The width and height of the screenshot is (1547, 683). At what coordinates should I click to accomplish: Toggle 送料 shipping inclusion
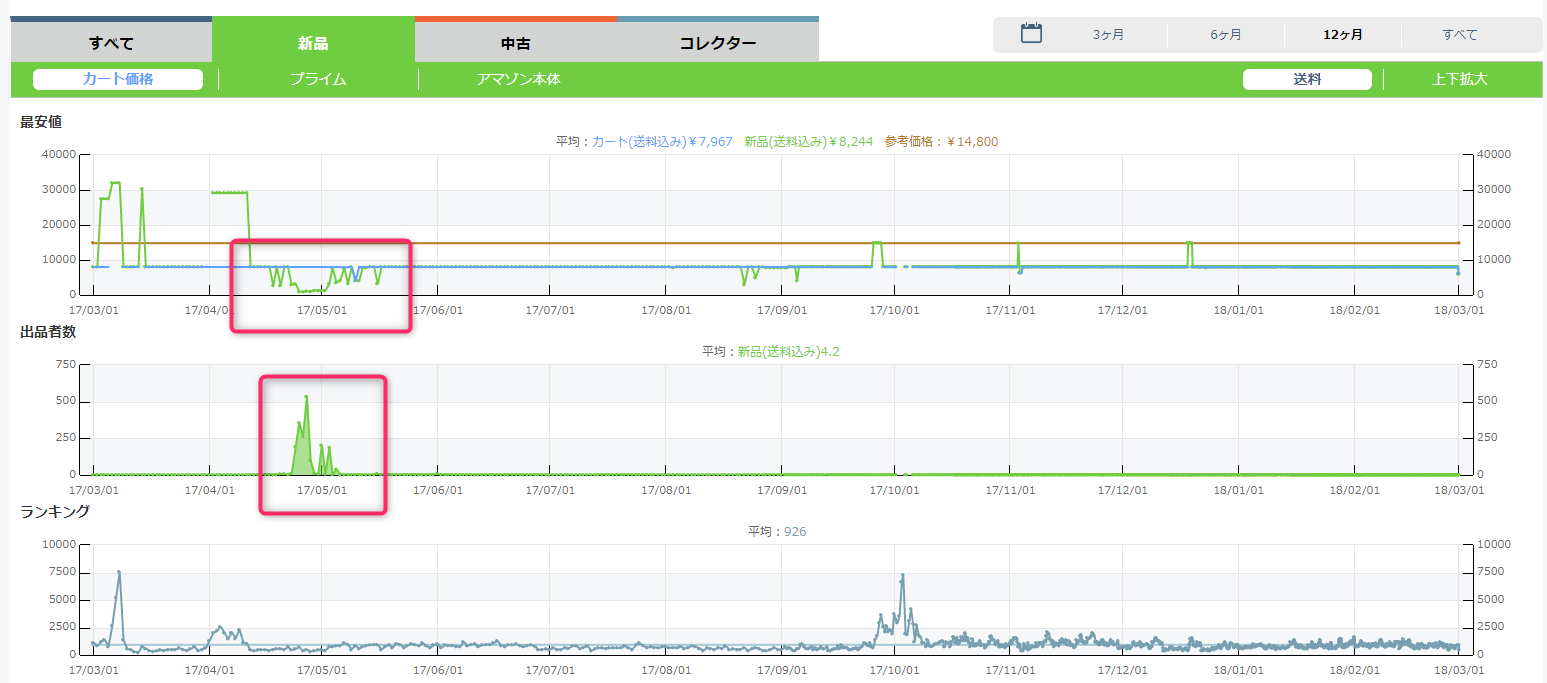point(1307,79)
